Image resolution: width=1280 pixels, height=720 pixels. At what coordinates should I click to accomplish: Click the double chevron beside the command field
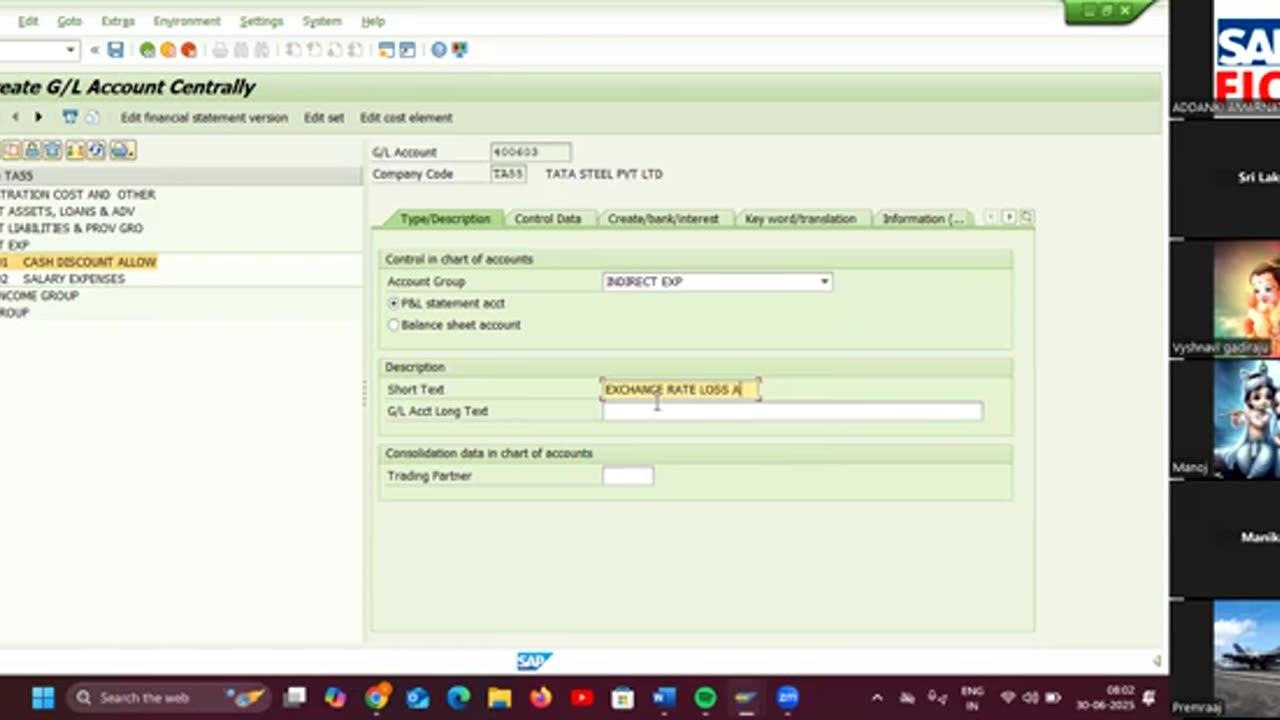pos(94,49)
